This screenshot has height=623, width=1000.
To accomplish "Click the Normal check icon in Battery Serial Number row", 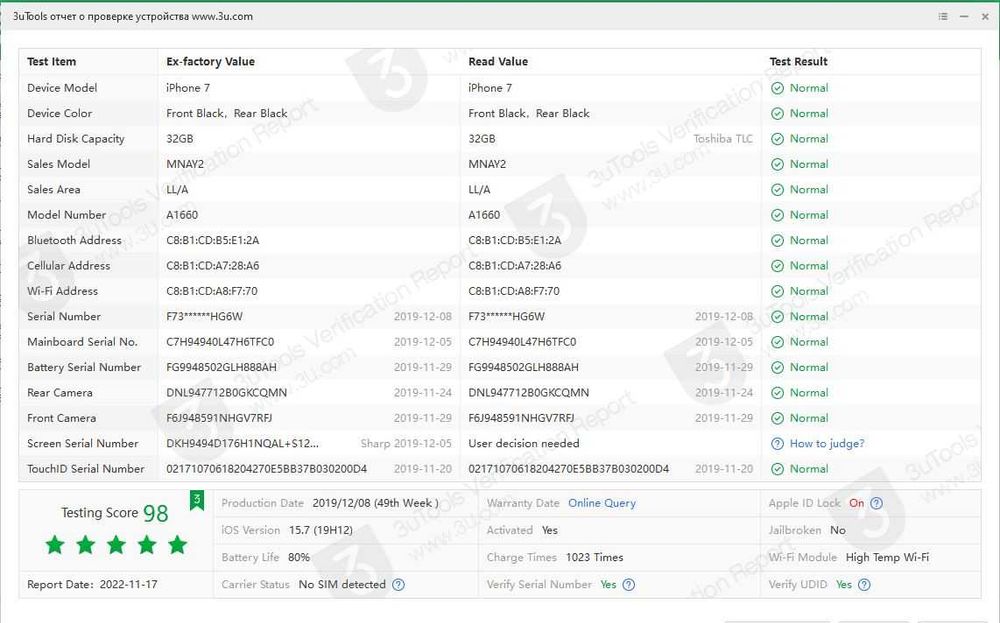I will pos(777,367).
